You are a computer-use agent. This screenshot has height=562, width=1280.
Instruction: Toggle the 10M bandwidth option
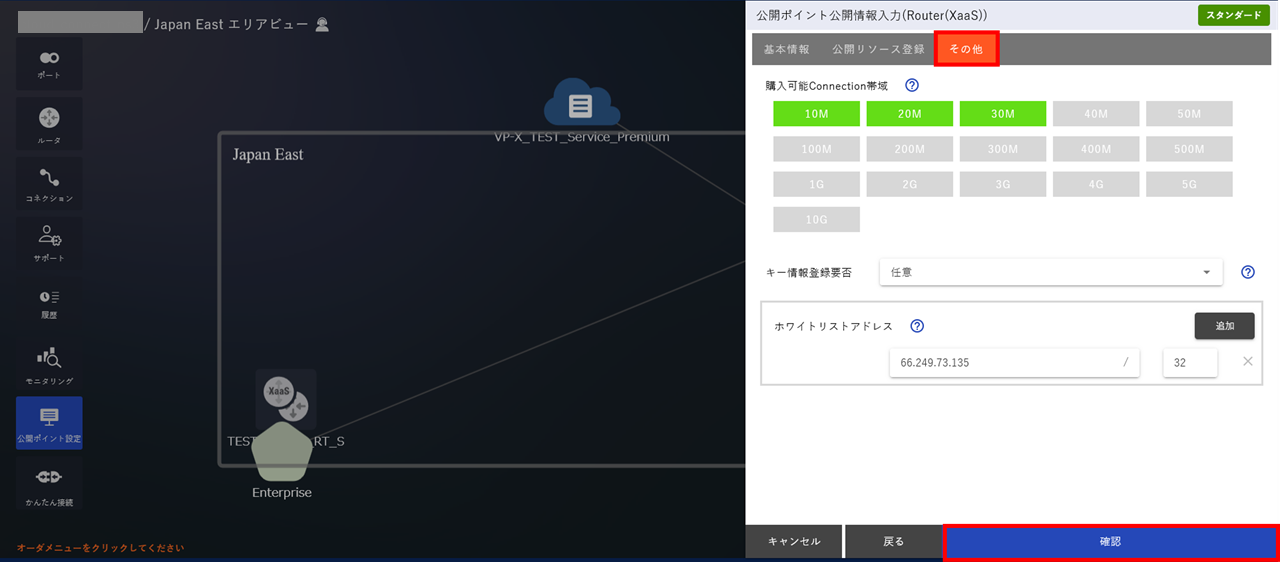tap(816, 114)
